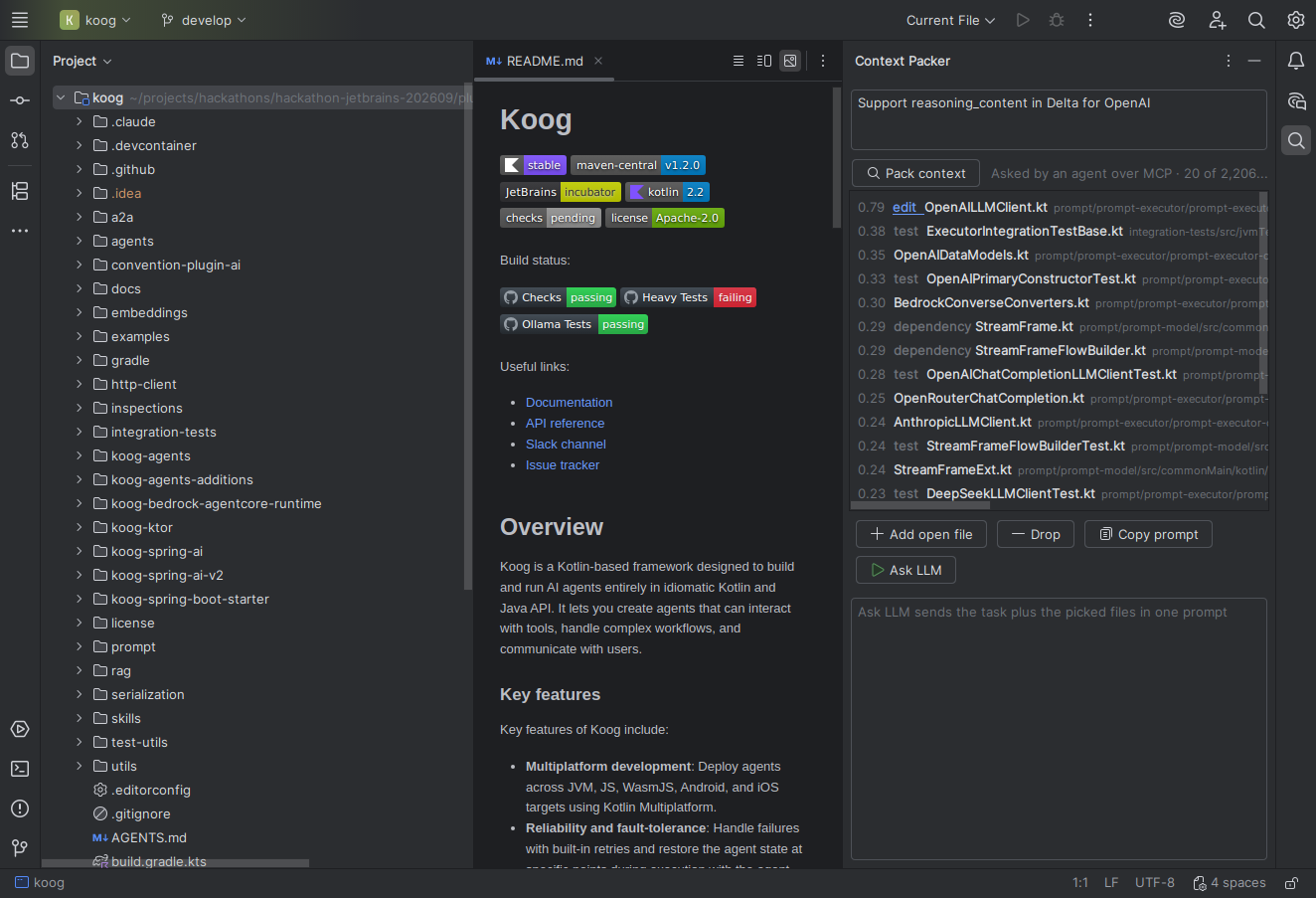Open the Services tool window
1316x898 pixels.
click(20, 729)
